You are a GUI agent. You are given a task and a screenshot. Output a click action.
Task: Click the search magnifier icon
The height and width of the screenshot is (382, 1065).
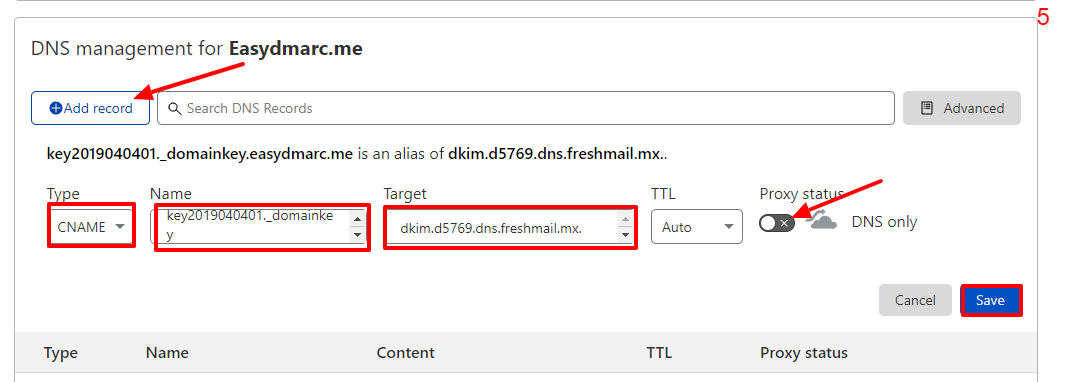coord(175,109)
